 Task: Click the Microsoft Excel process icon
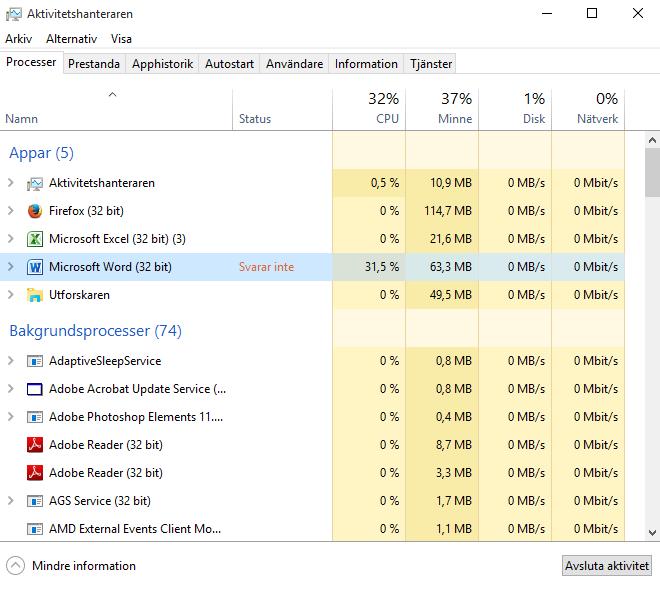pyautogui.click(x=35, y=239)
